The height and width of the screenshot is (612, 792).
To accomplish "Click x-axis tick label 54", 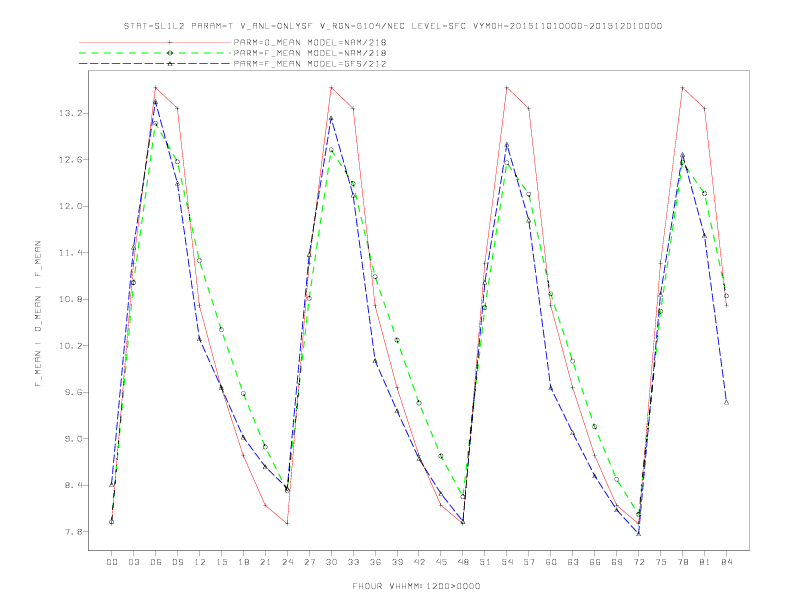I will (507, 562).
